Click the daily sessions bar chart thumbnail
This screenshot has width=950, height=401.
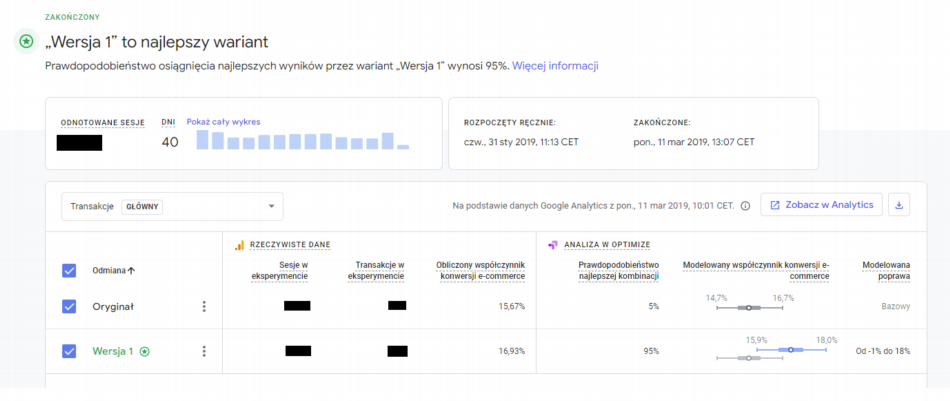click(302, 140)
